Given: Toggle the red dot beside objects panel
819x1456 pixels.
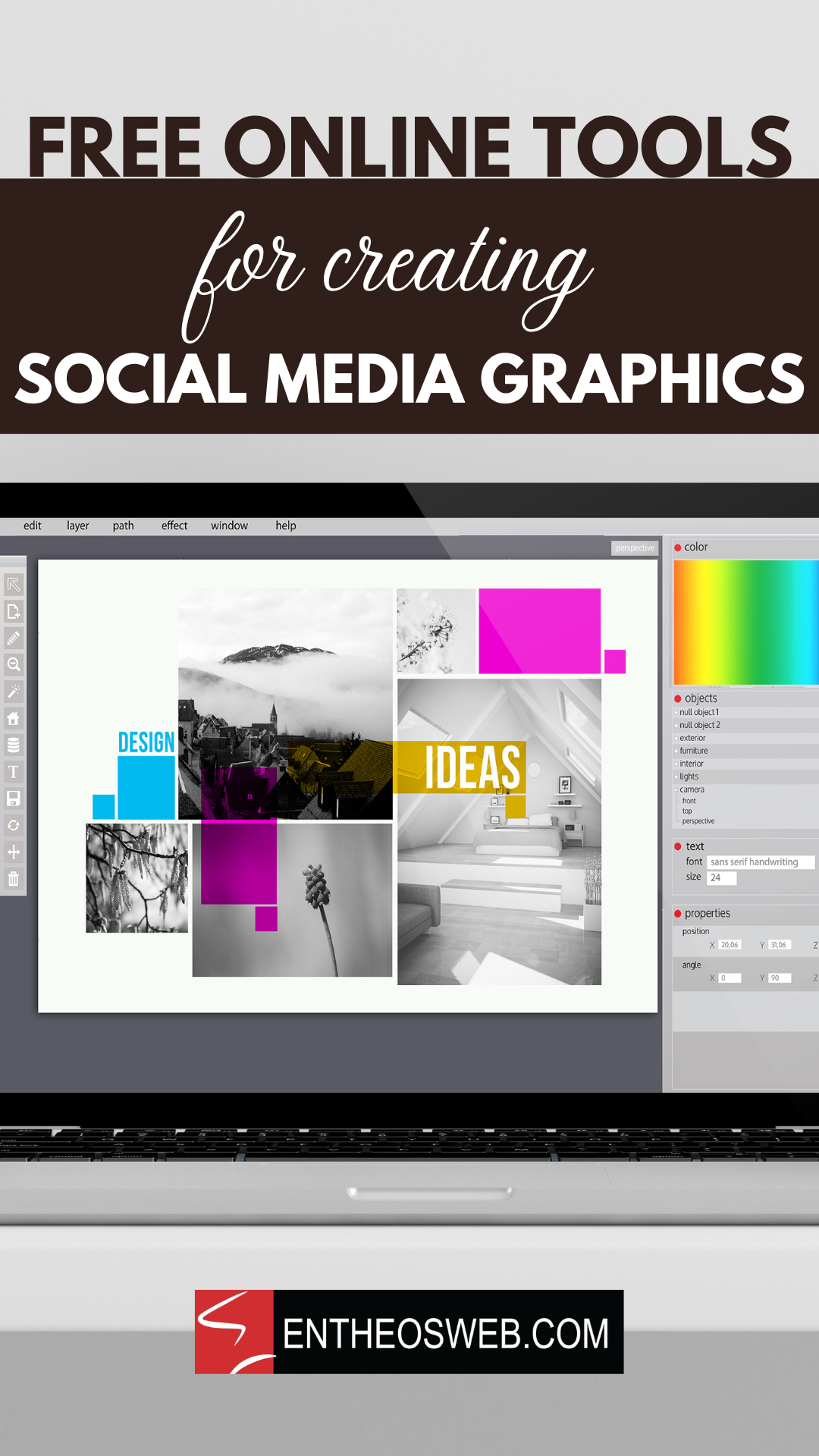Looking at the screenshot, I should click(x=678, y=698).
